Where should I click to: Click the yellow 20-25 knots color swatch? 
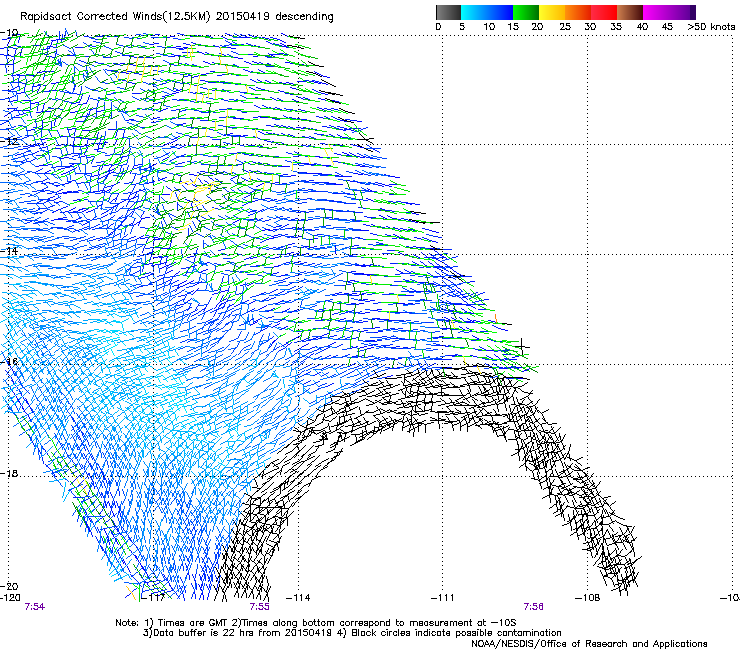(552, 12)
